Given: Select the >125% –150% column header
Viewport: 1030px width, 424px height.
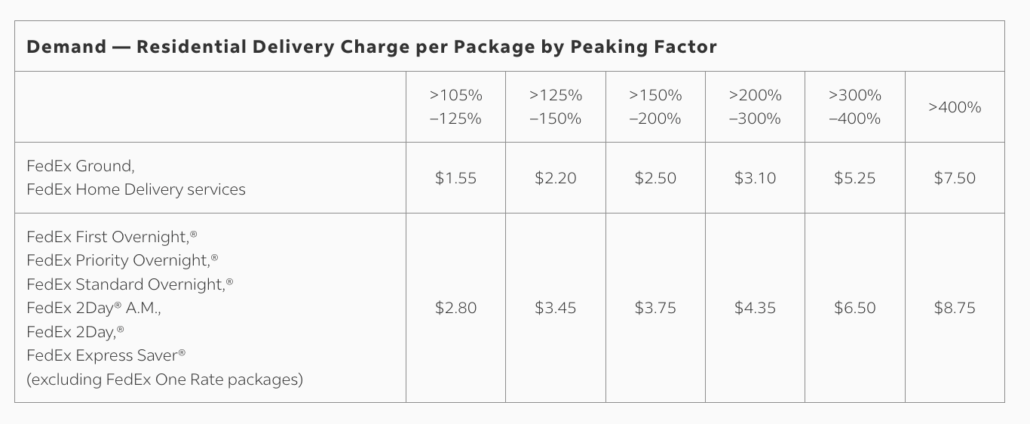Looking at the screenshot, I should [556, 107].
